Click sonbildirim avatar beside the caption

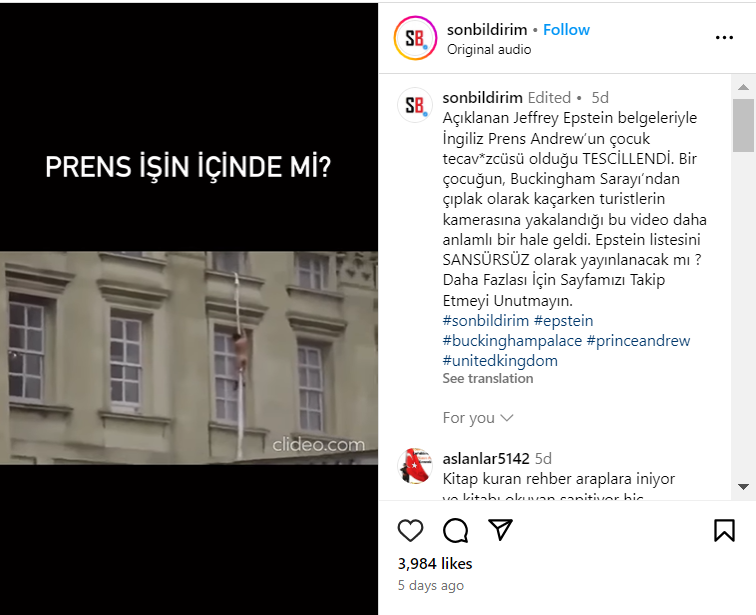click(415, 105)
